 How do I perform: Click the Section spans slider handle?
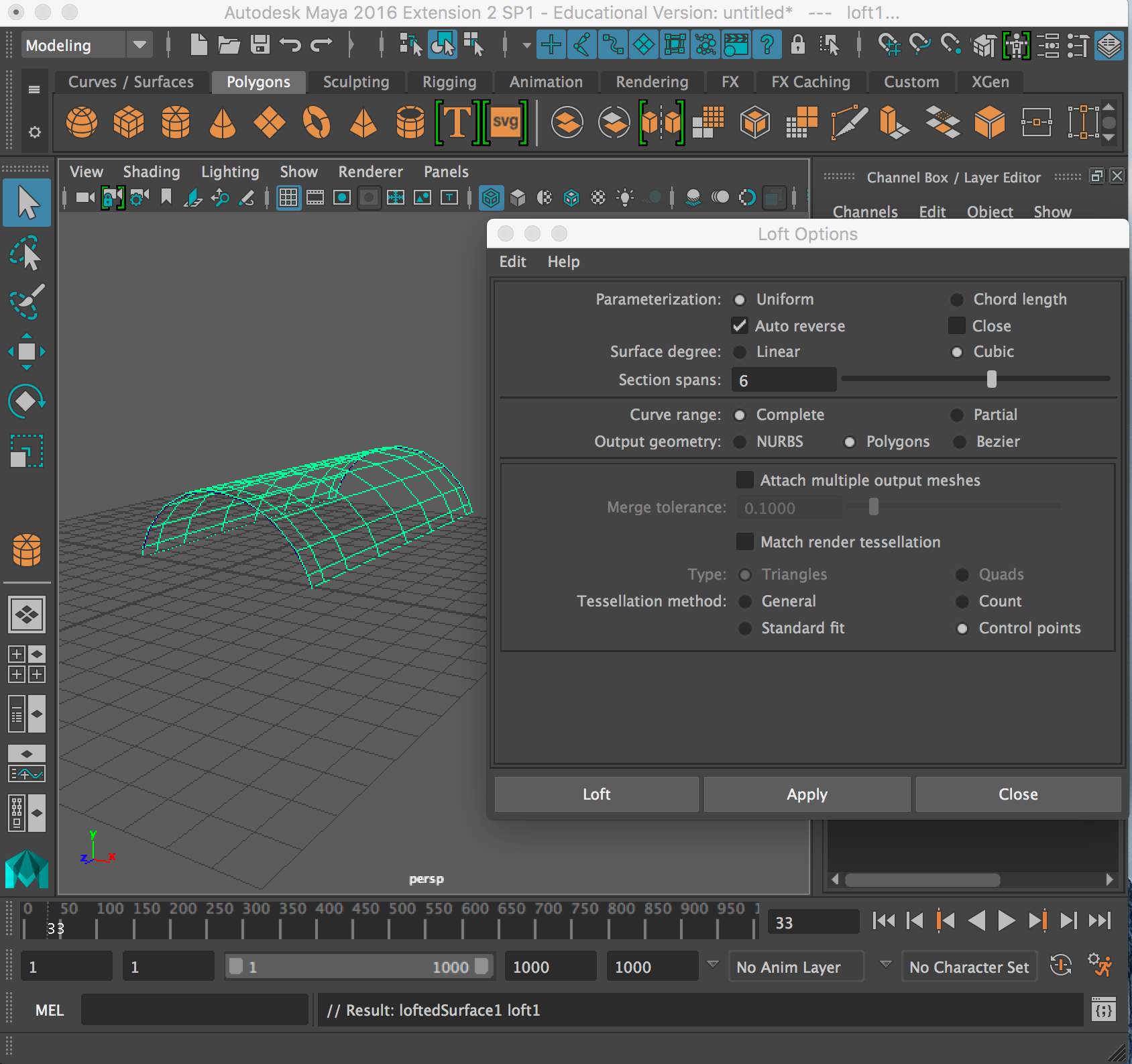[991, 380]
